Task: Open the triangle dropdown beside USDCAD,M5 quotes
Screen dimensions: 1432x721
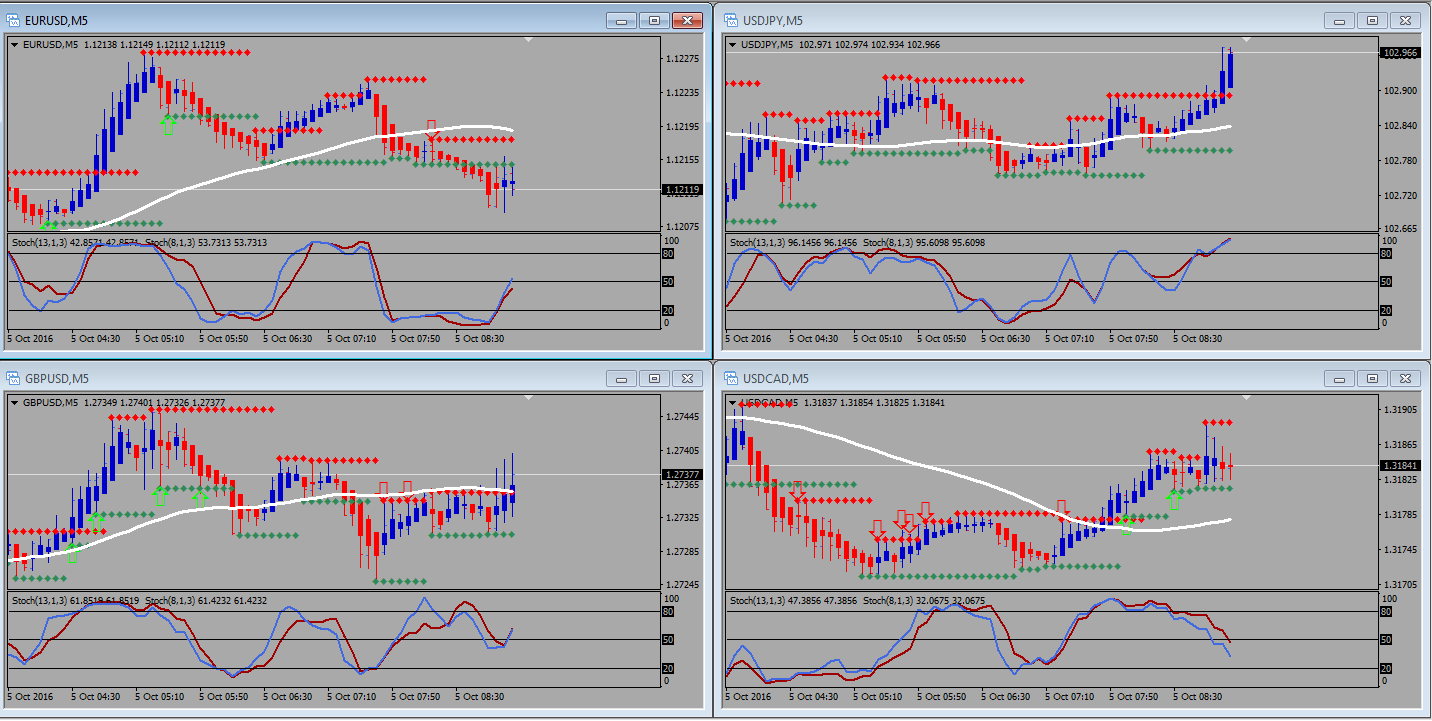Action: [x=733, y=403]
